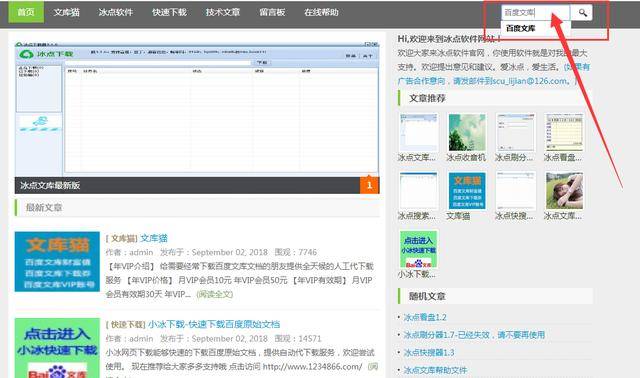Go to the 冰点软件 menu
The width and height of the screenshot is (640, 378).
(x=116, y=12)
